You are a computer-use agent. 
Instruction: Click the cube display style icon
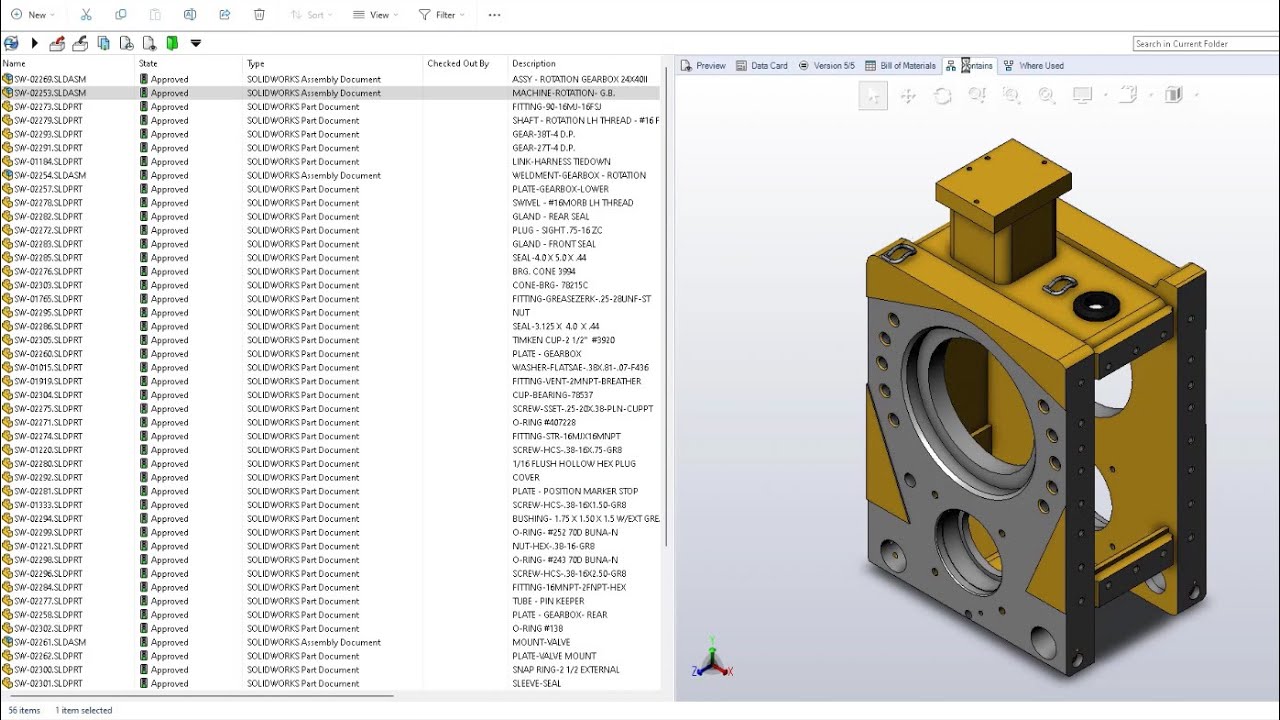tap(1174, 95)
